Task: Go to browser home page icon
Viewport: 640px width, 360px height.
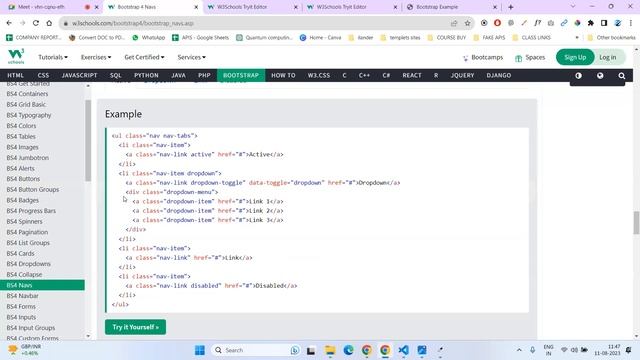Action: pos(49,23)
